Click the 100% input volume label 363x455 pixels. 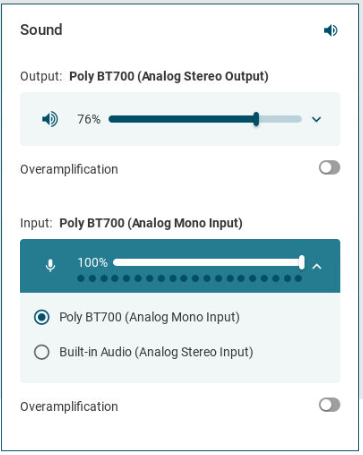point(93,263)
